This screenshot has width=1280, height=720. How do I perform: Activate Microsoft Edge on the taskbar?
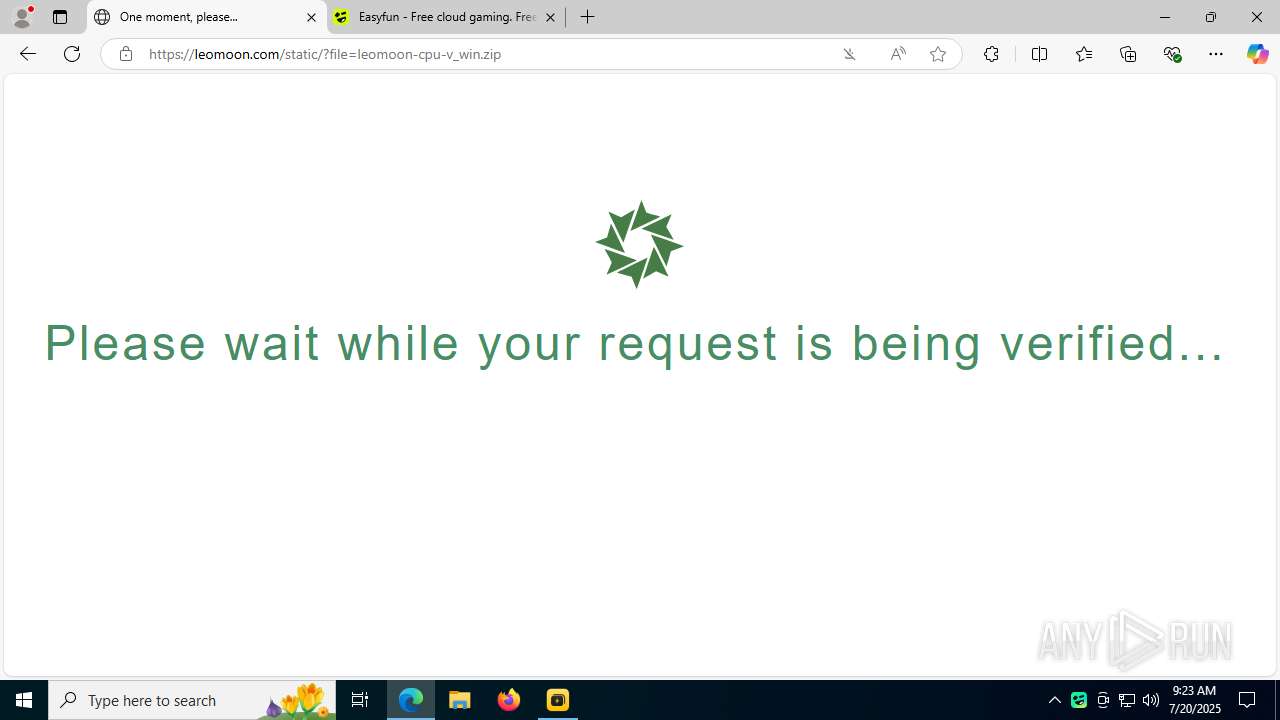click(411, 700)
